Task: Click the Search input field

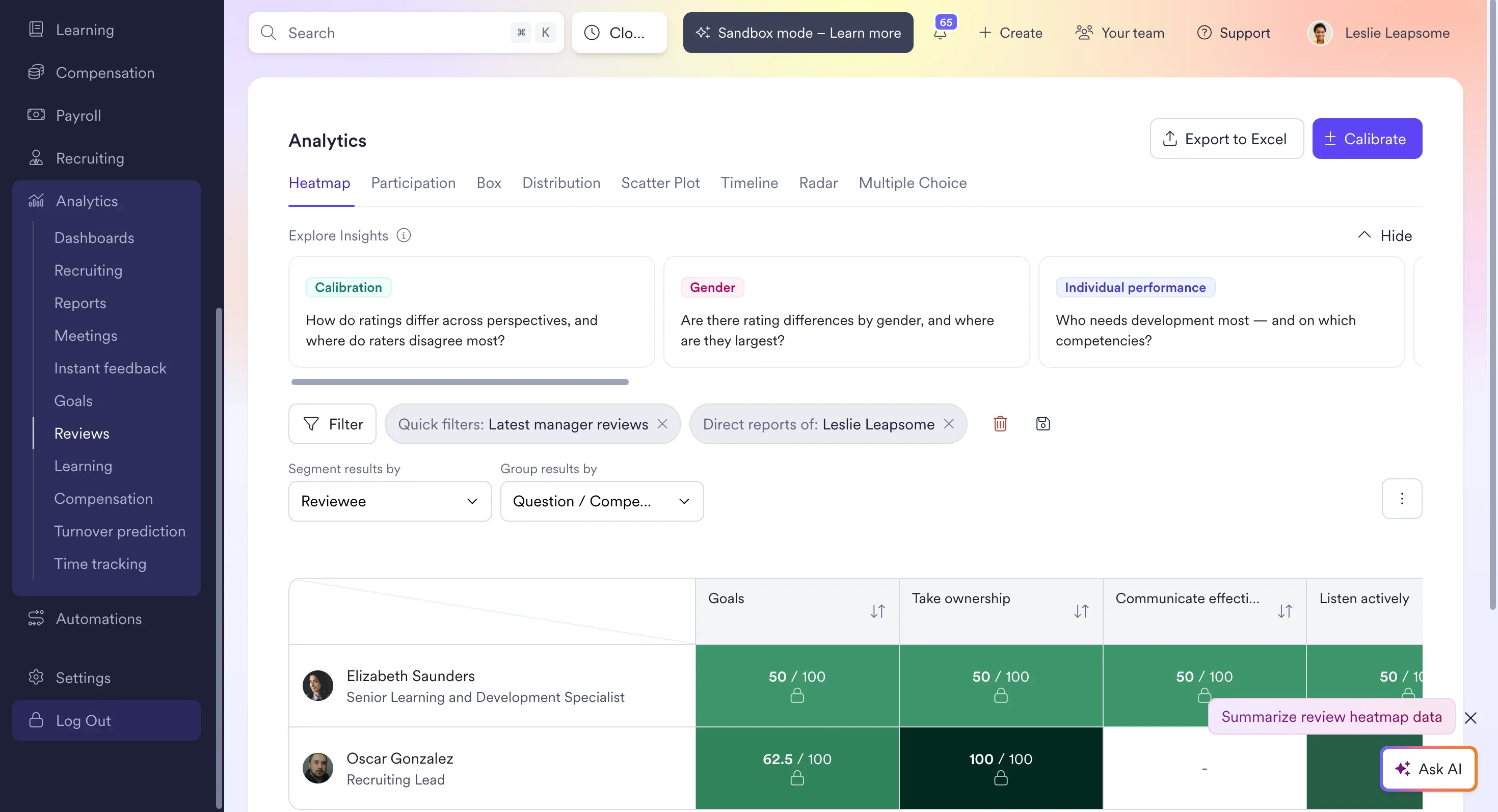Action: click(405, 33)
